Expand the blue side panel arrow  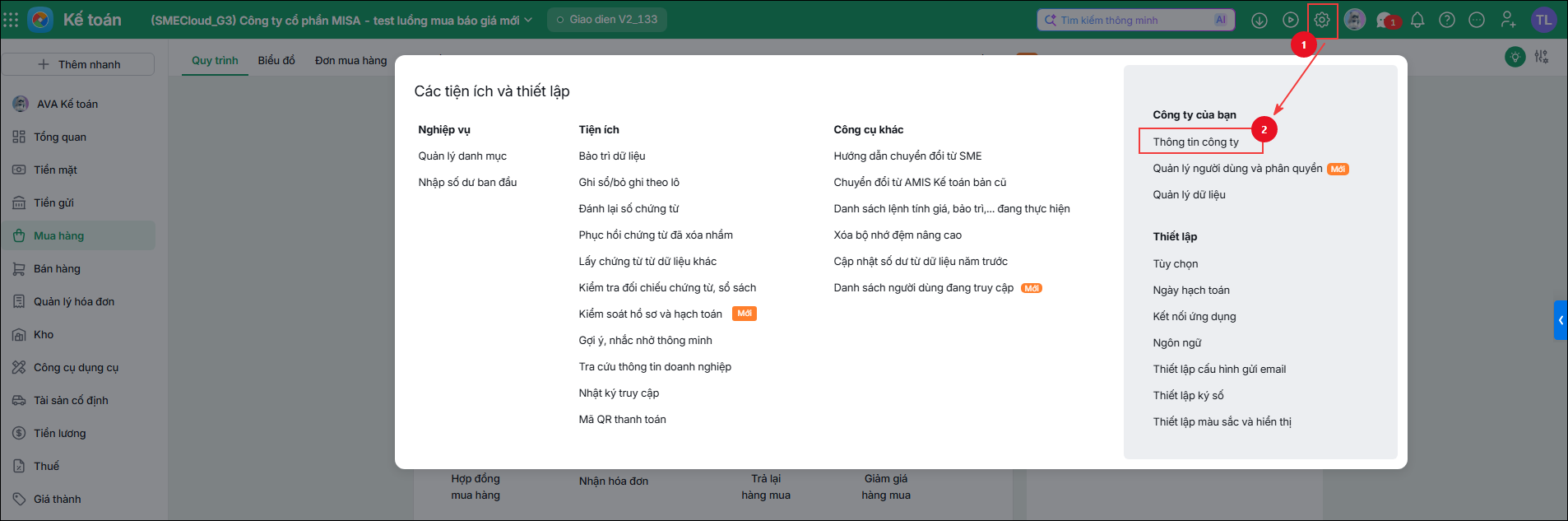[x=1561, y=320]
